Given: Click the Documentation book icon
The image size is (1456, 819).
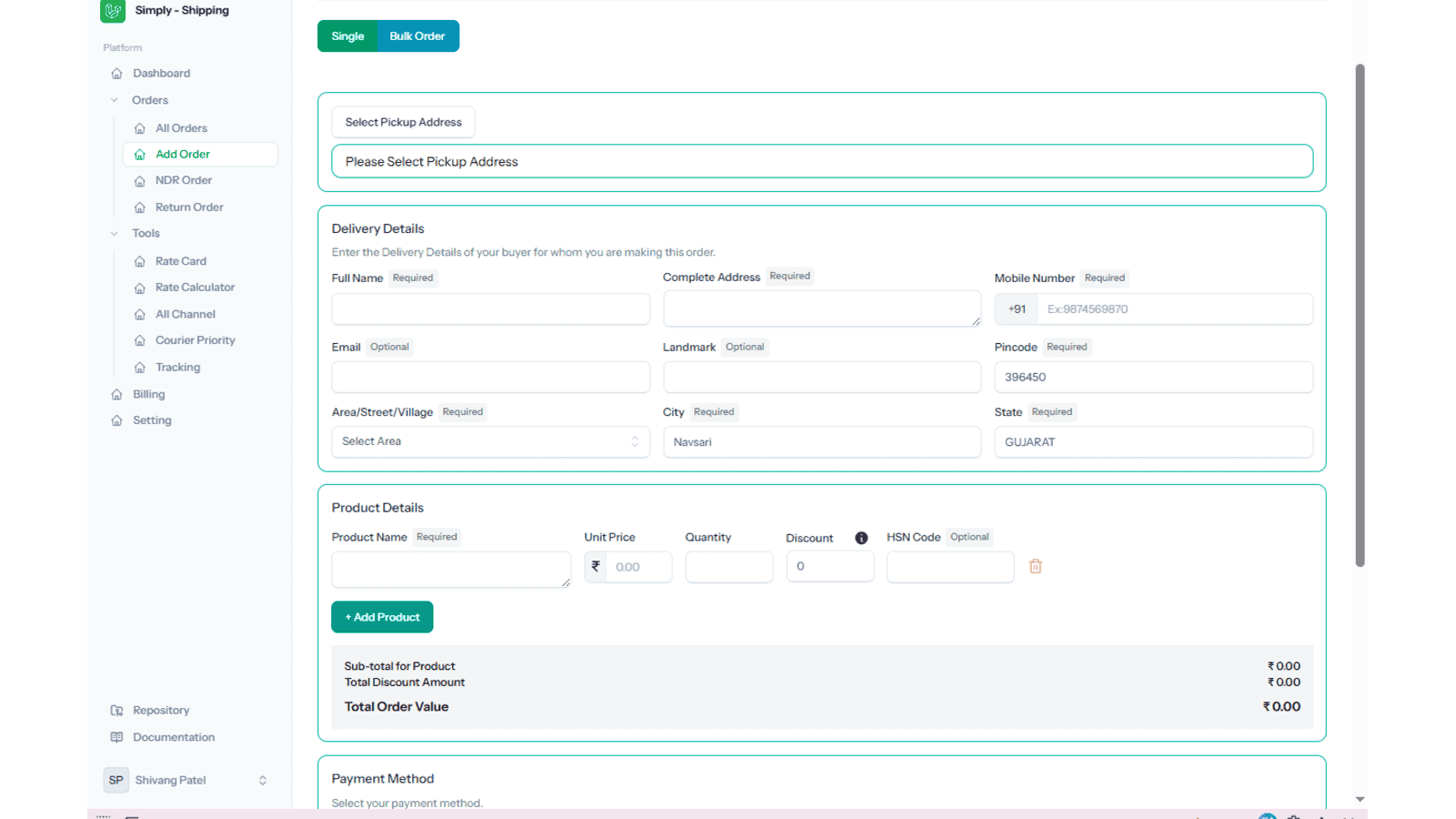Looking at the screenshot, I should pos(116,737).
